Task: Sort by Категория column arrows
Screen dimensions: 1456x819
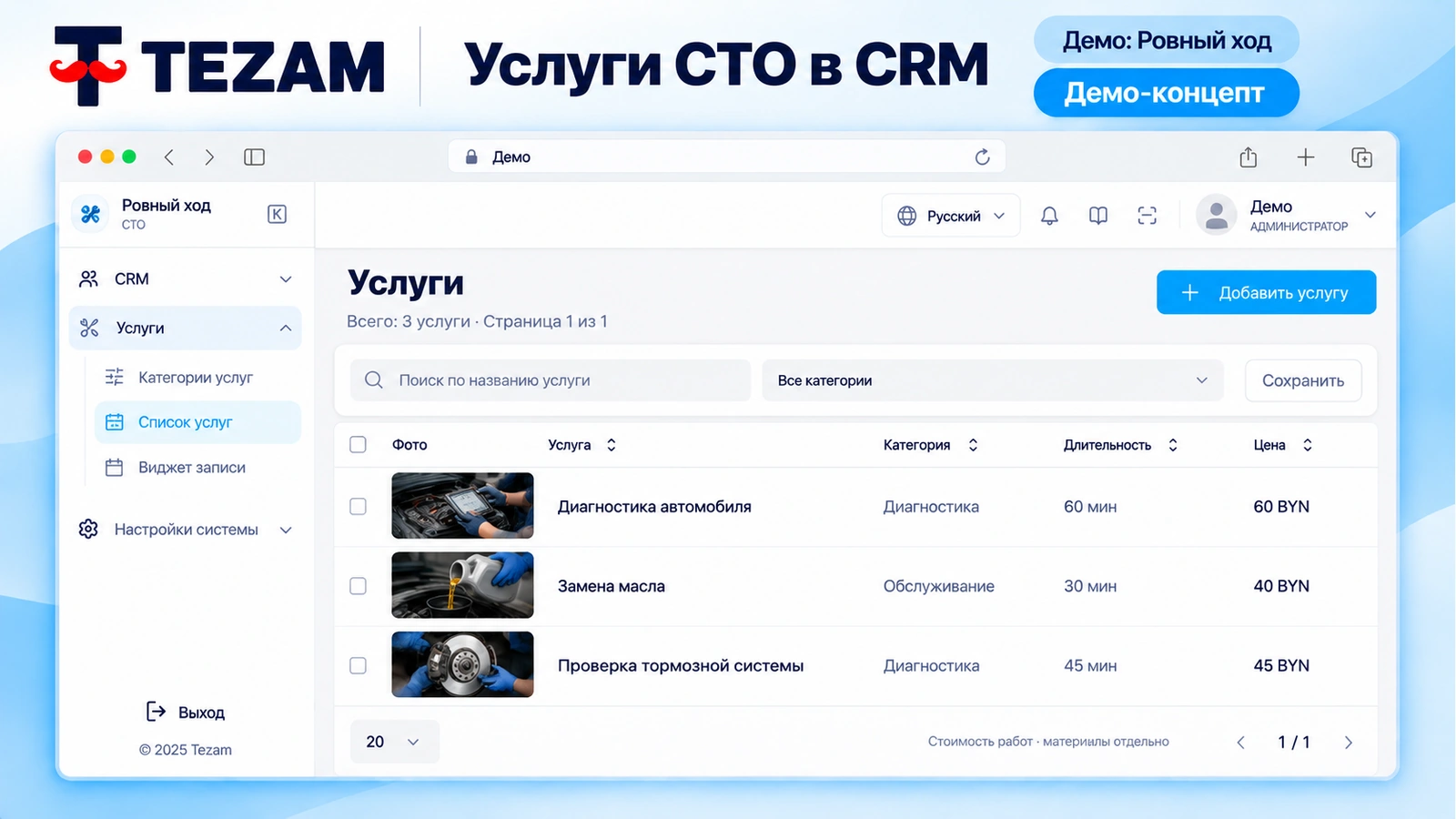Action: tap(973, 445)
